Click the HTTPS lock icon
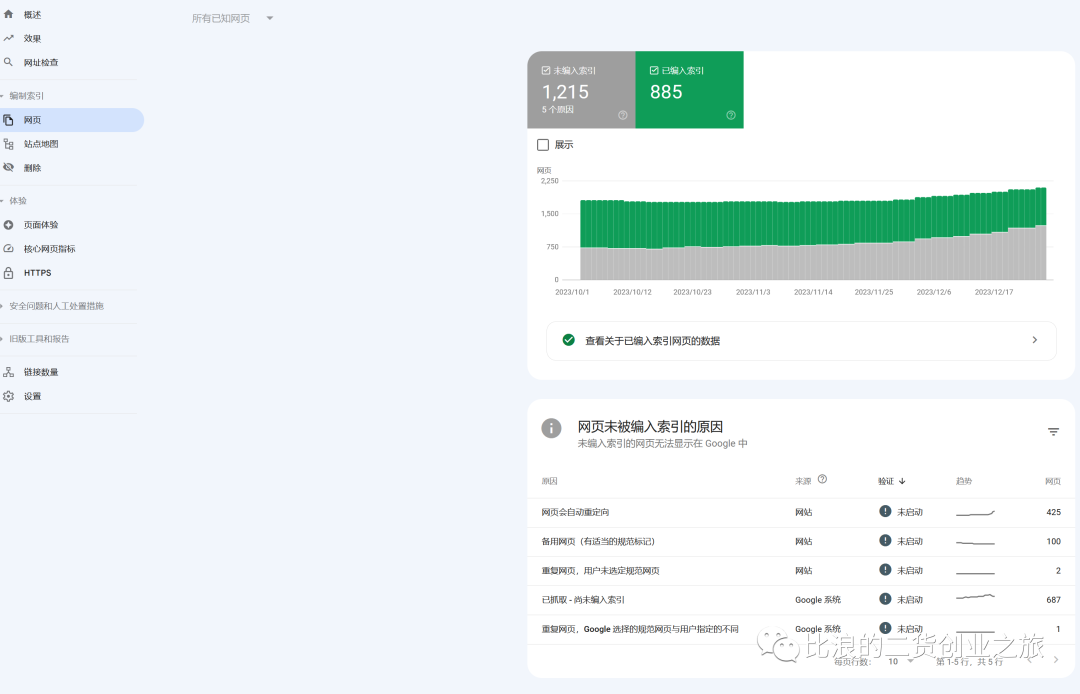1080x694 pixels. click(x=11, y=272)
